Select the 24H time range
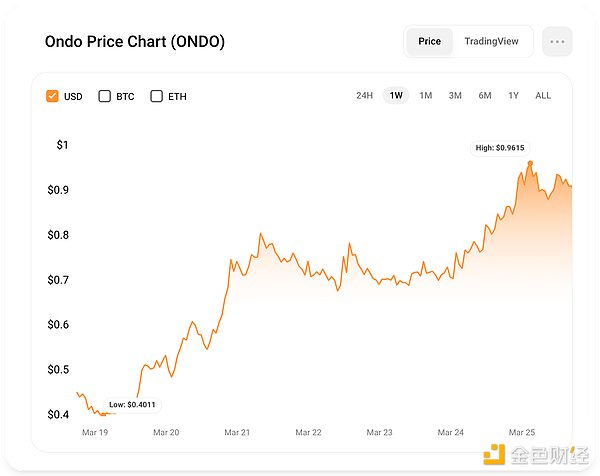Viewport: 600px width, 476px height. tap(364, 96)
